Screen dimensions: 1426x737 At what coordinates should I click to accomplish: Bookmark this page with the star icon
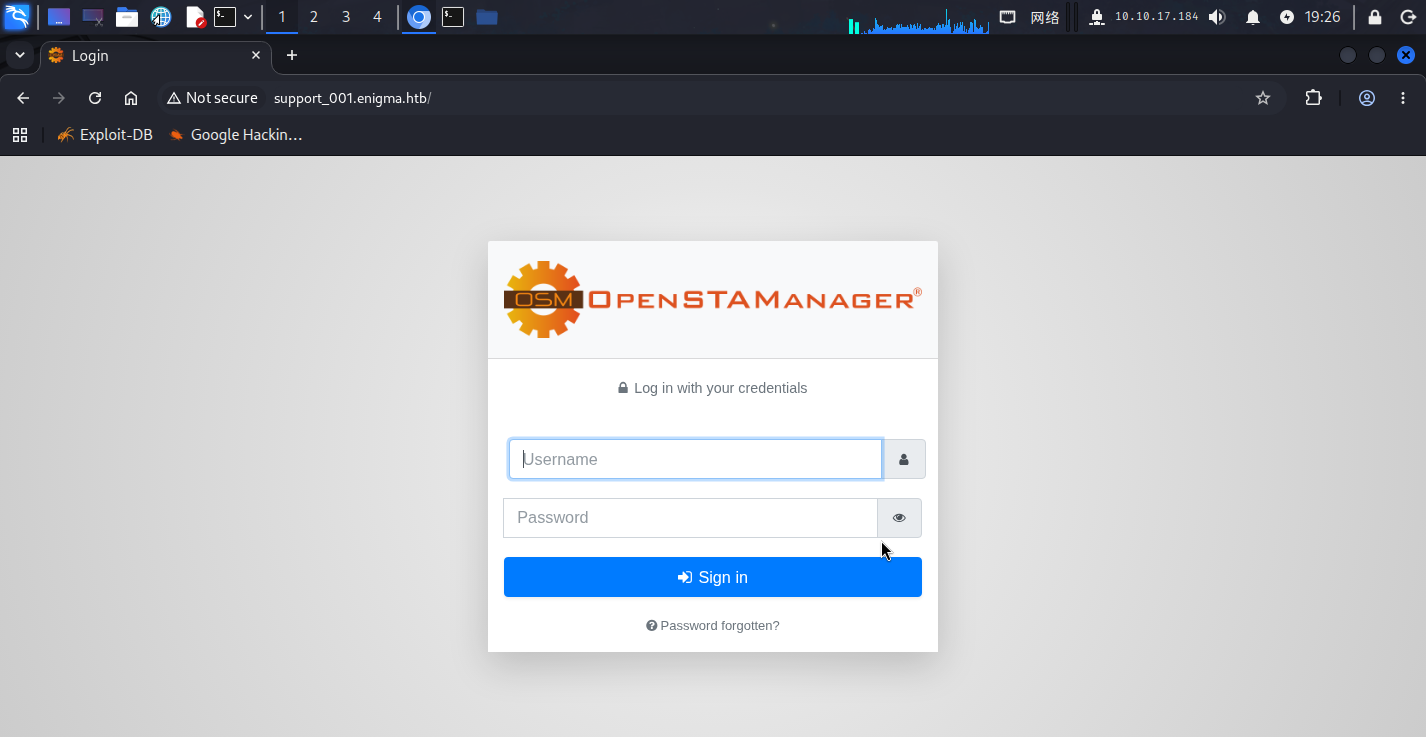1263,98
